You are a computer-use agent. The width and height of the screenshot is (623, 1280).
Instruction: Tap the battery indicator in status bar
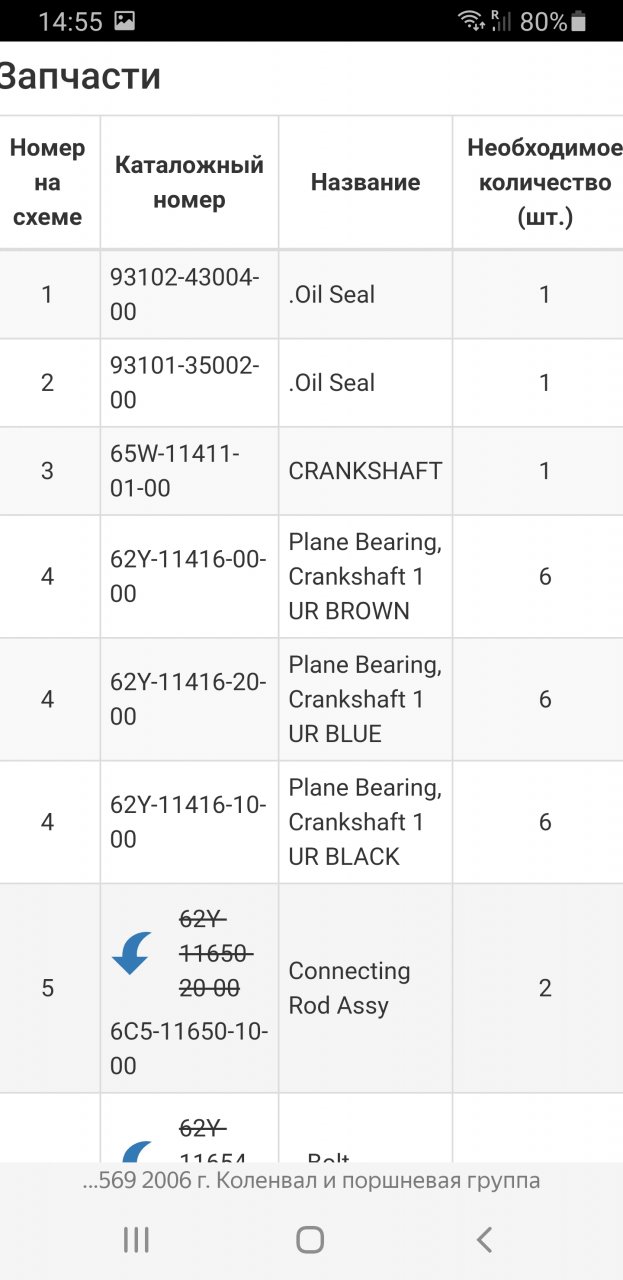579,21
